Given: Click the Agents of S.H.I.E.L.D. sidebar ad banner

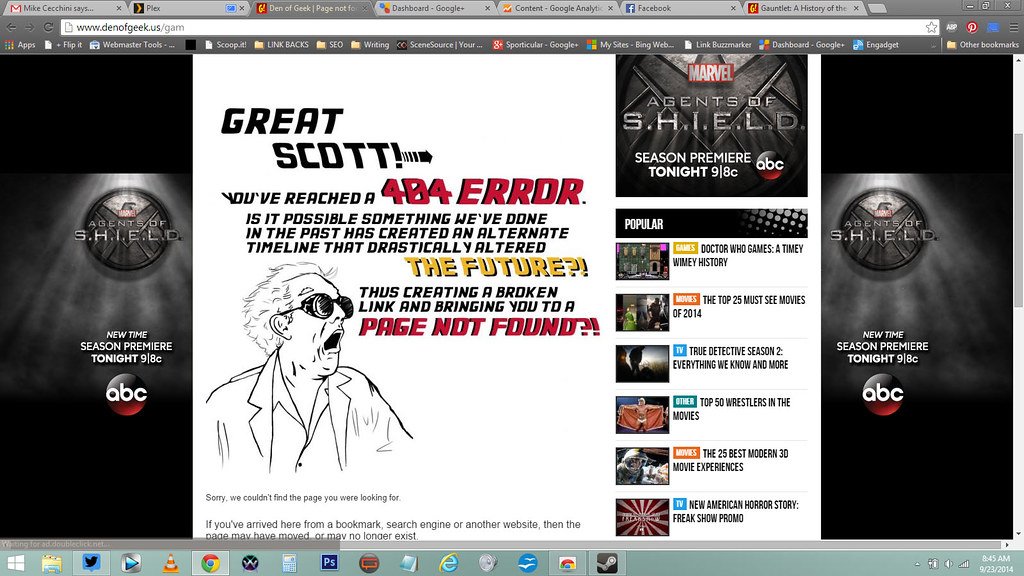Looking at the screenshot, I should [x=711, y=125].
